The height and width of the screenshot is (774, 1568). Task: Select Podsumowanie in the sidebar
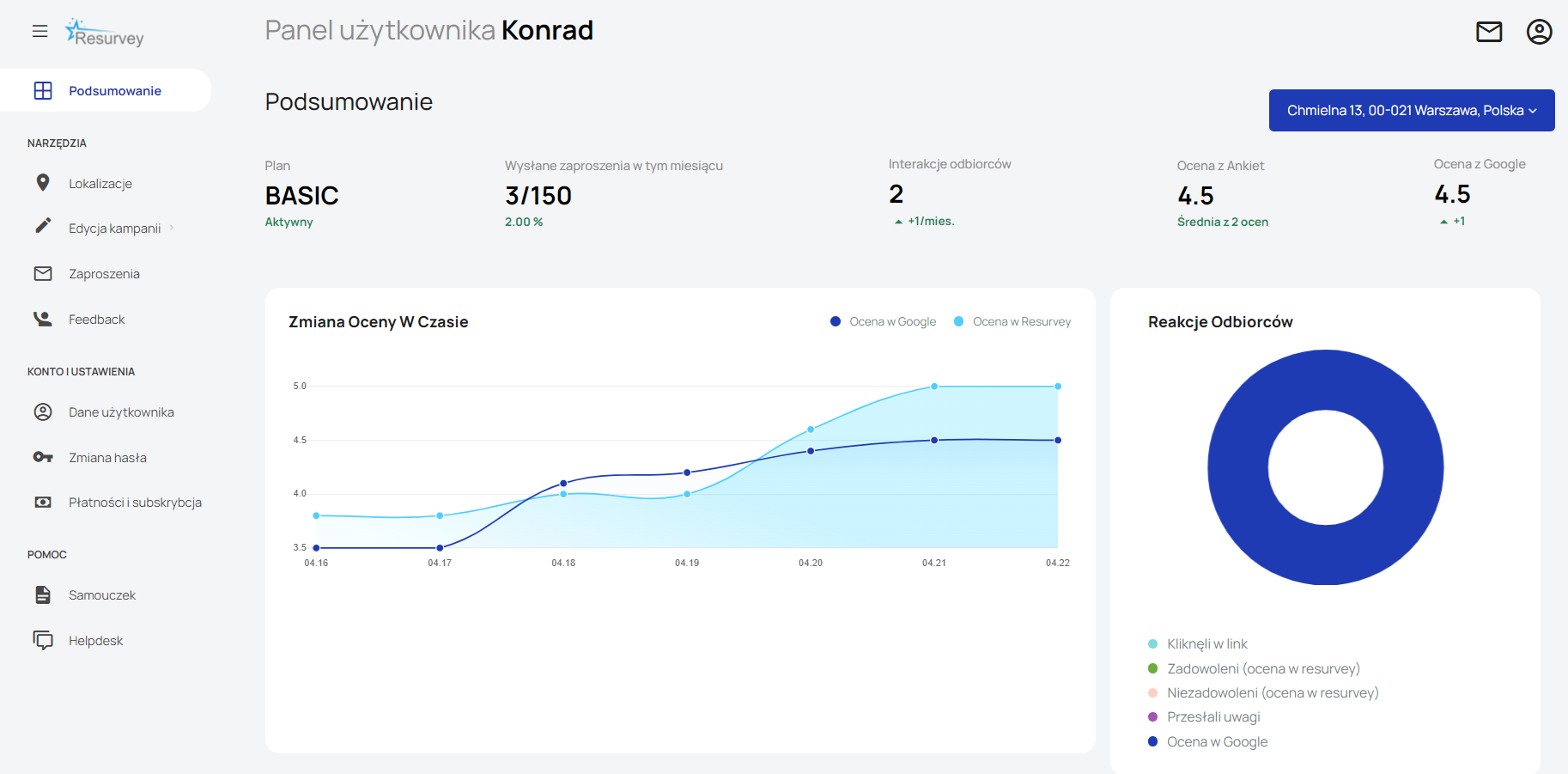click(106, 90)
